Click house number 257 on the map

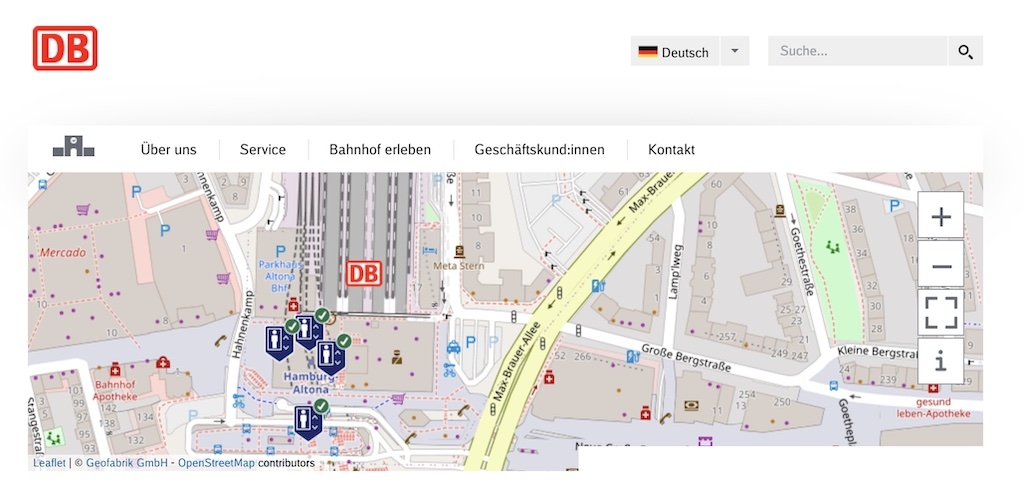pos(727,337)
